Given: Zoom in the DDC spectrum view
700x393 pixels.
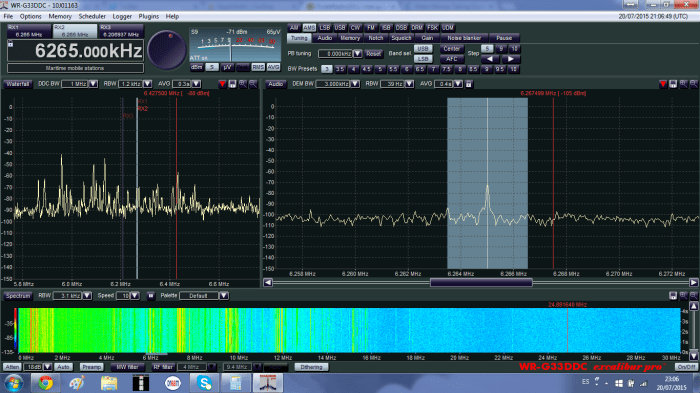Looking at the screenshot, I should pos(242,84).
